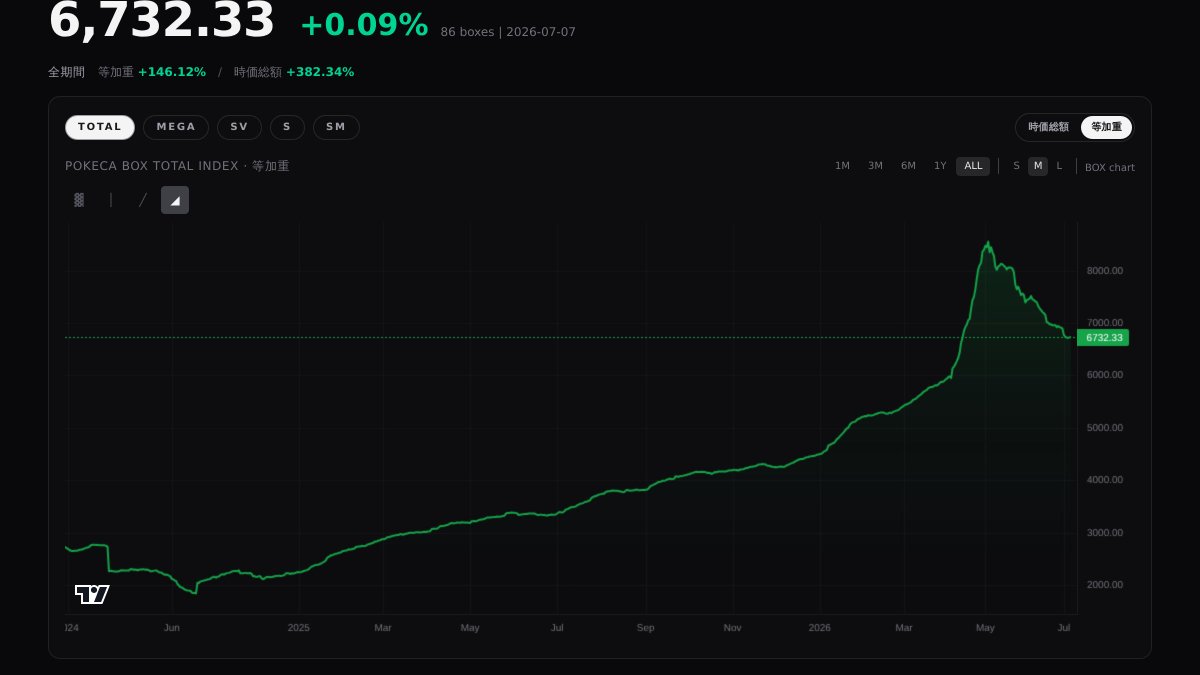Click the +0.09% daily change value
This screenshot has width=1200, height=675.
(364, 25)
